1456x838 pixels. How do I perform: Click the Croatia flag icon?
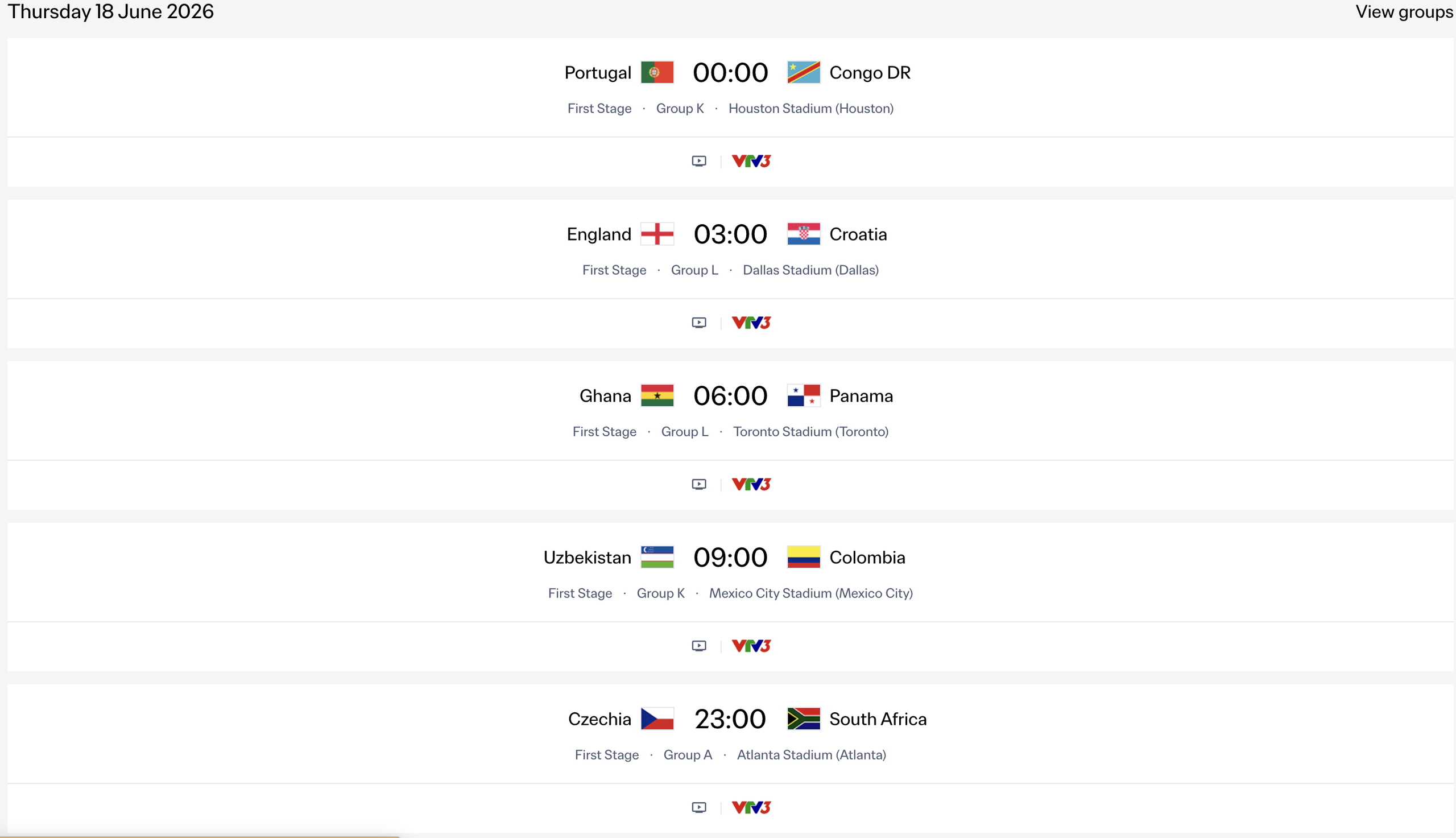click(x=803, y=234)
